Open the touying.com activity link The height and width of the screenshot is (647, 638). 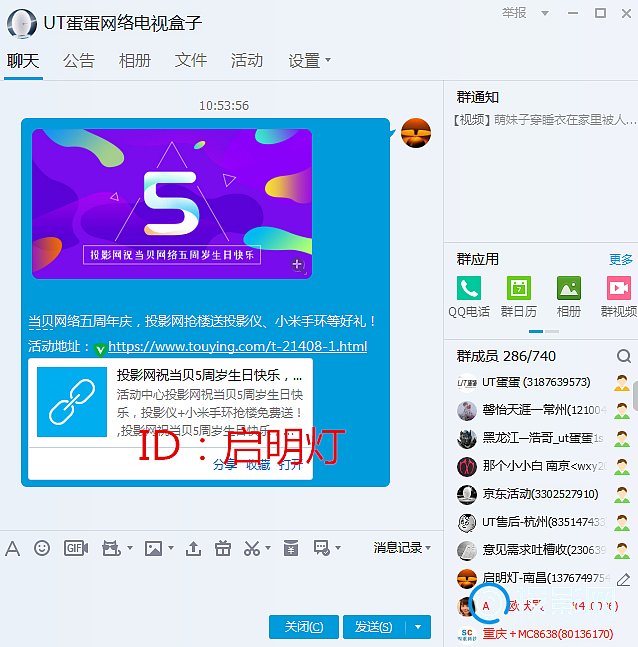[x=237, y=346]
